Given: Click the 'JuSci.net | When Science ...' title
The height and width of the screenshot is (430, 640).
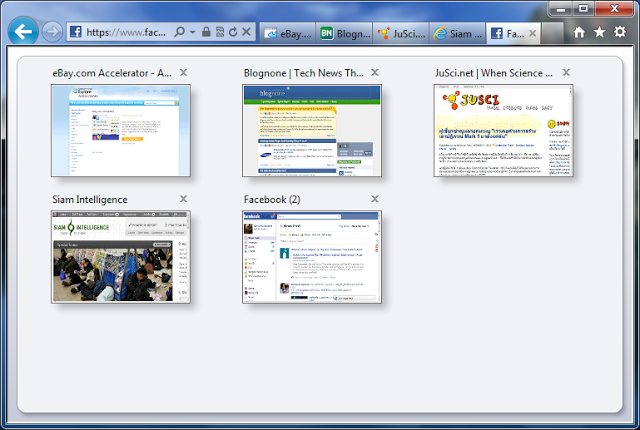Looking at the screenshot, I should coord(493,73).
